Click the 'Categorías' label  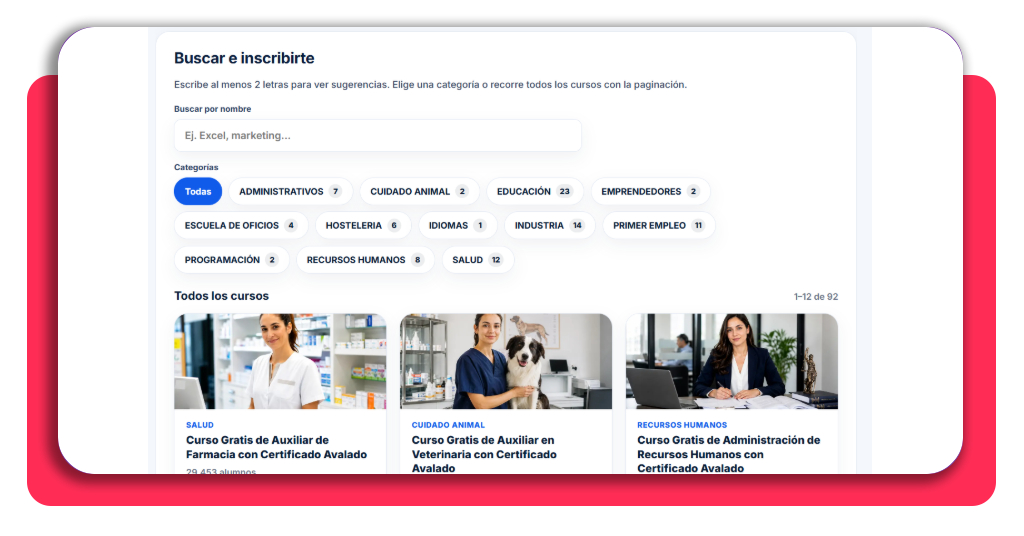click(196, 167)
